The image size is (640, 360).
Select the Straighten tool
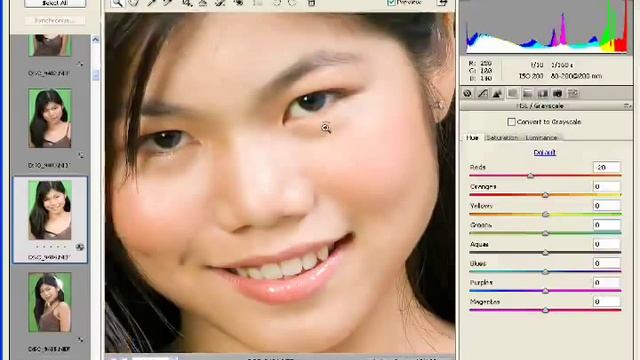[x=203, y=3]
